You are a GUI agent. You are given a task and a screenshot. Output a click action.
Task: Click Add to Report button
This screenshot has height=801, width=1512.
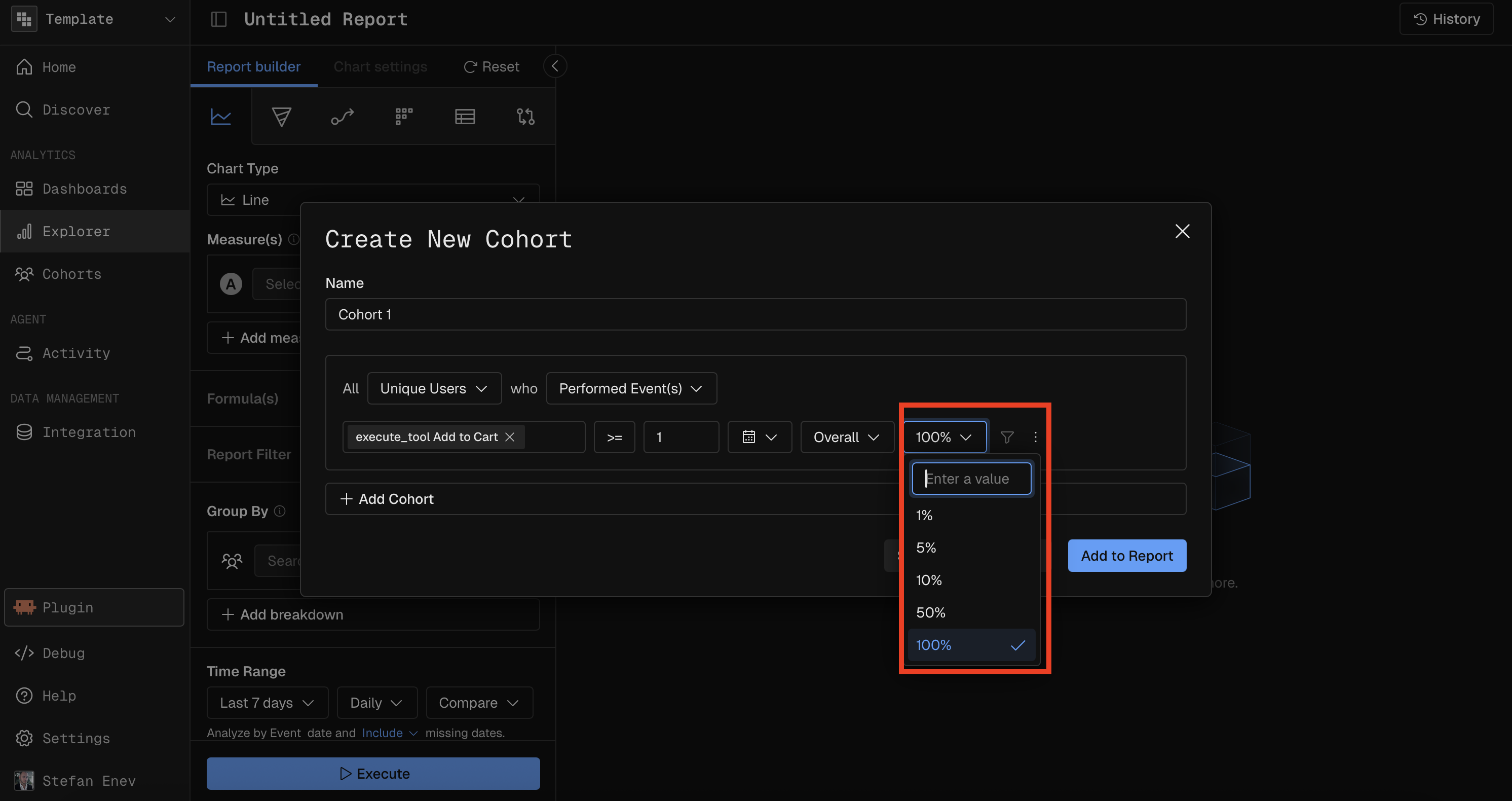pyautogui.click(x=1127, y=556)
